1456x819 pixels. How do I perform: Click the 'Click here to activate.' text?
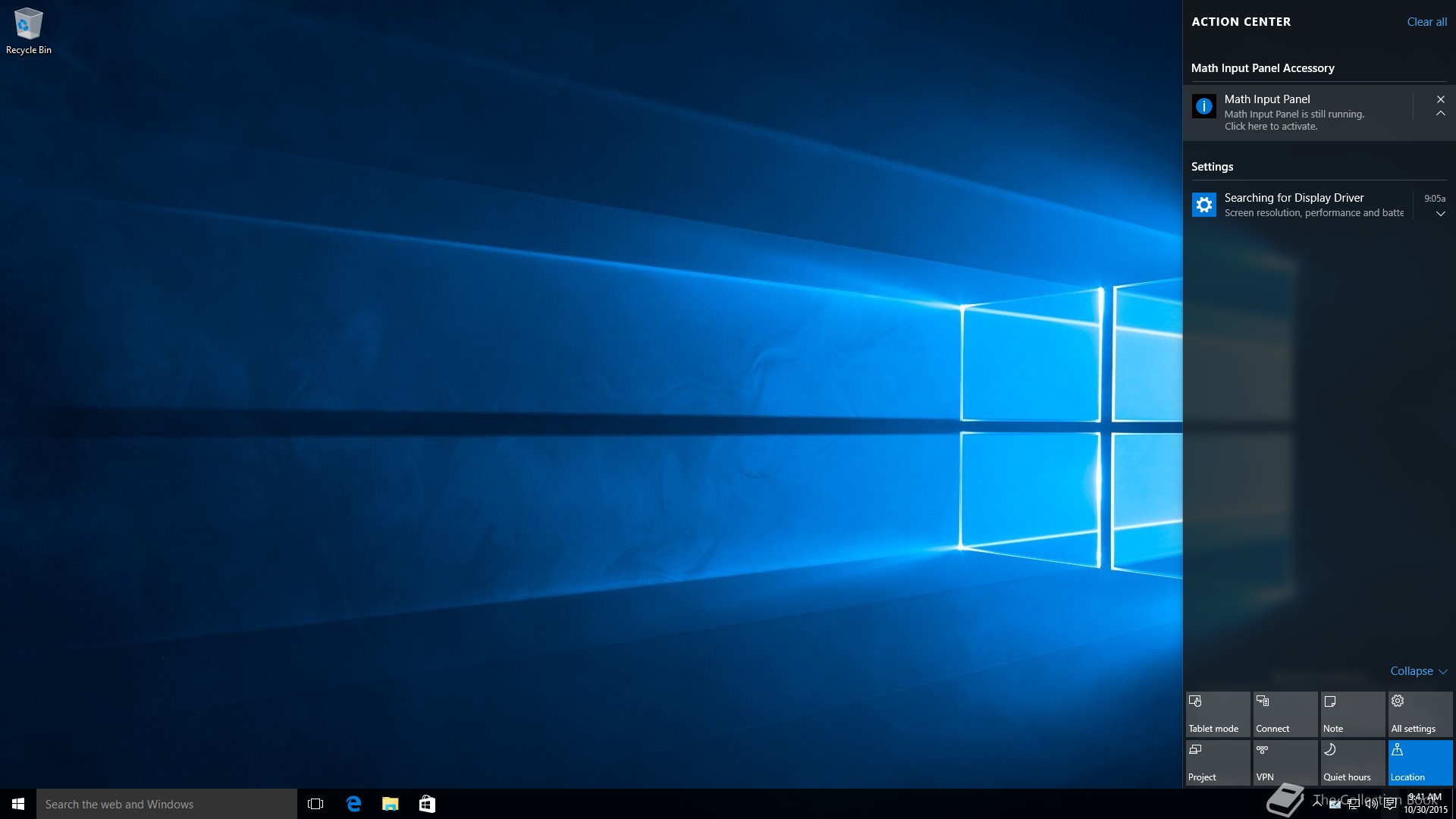[1271, 127]
